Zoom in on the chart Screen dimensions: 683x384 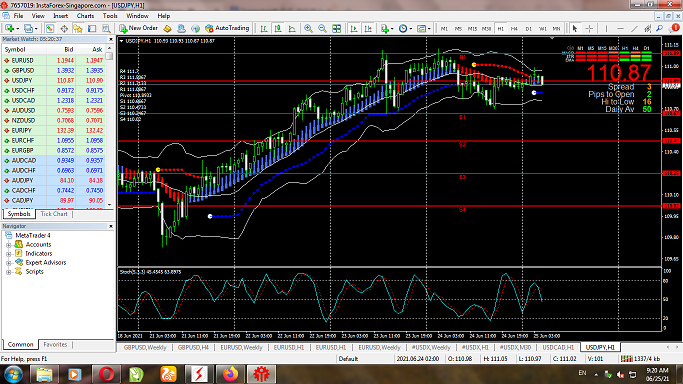point(308,28)
